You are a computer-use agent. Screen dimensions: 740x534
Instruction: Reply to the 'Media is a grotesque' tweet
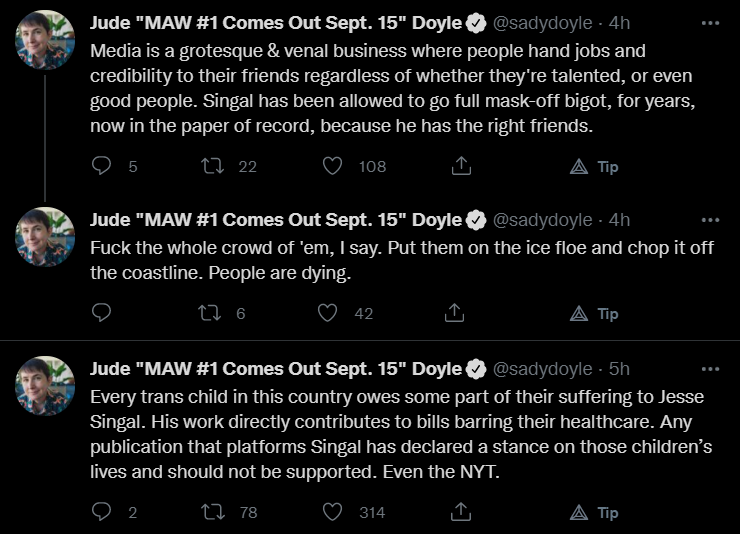tap(102, 166)
